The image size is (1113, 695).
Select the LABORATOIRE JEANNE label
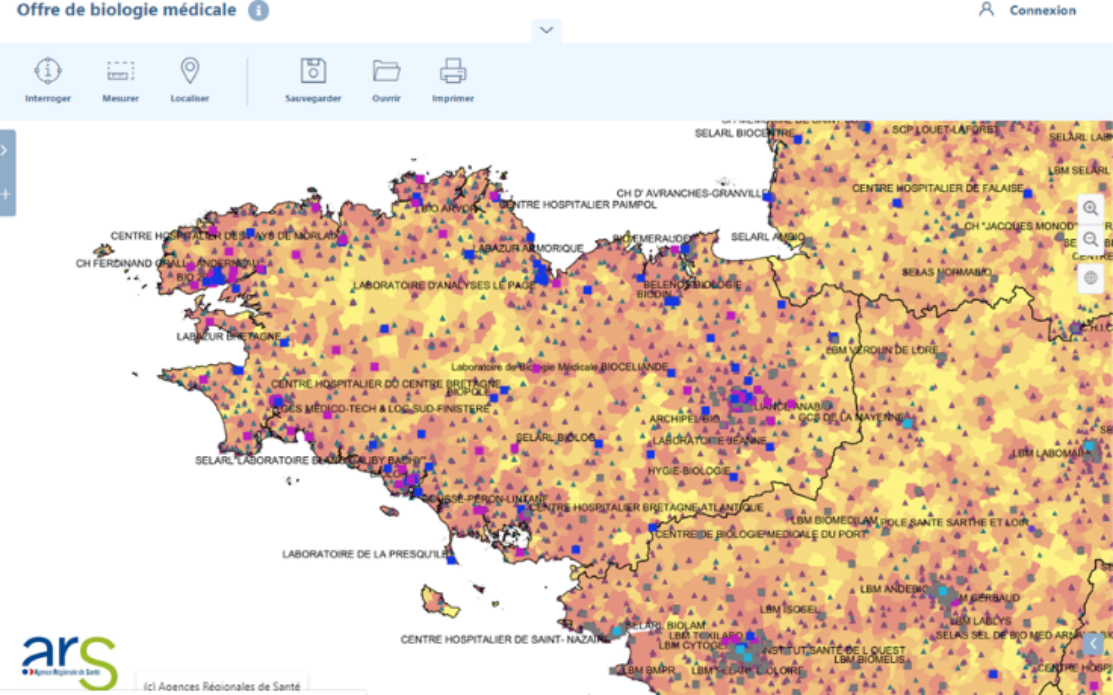(709, 441)
